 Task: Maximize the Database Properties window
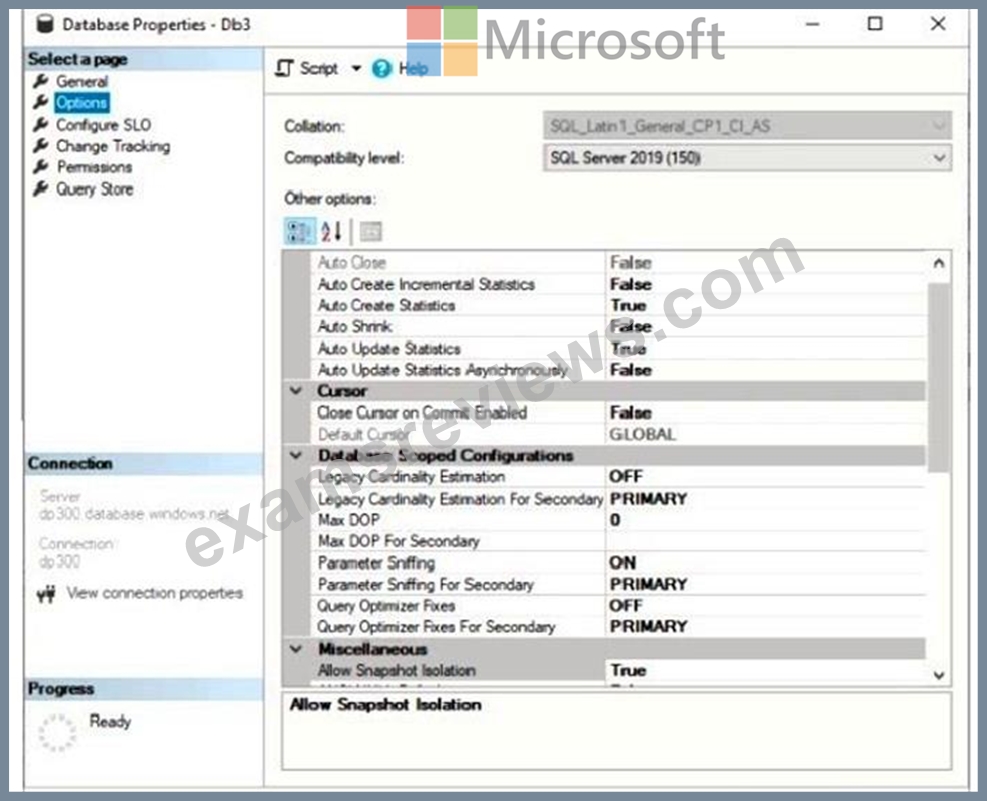tap(875, 24)
